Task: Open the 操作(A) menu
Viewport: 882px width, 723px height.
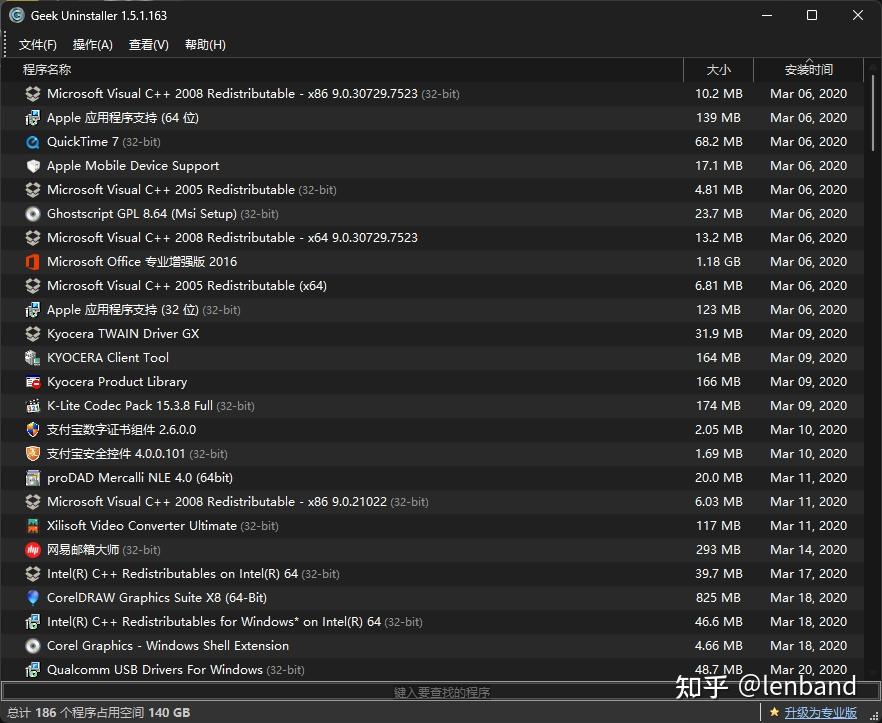Action: pos(93,45)
